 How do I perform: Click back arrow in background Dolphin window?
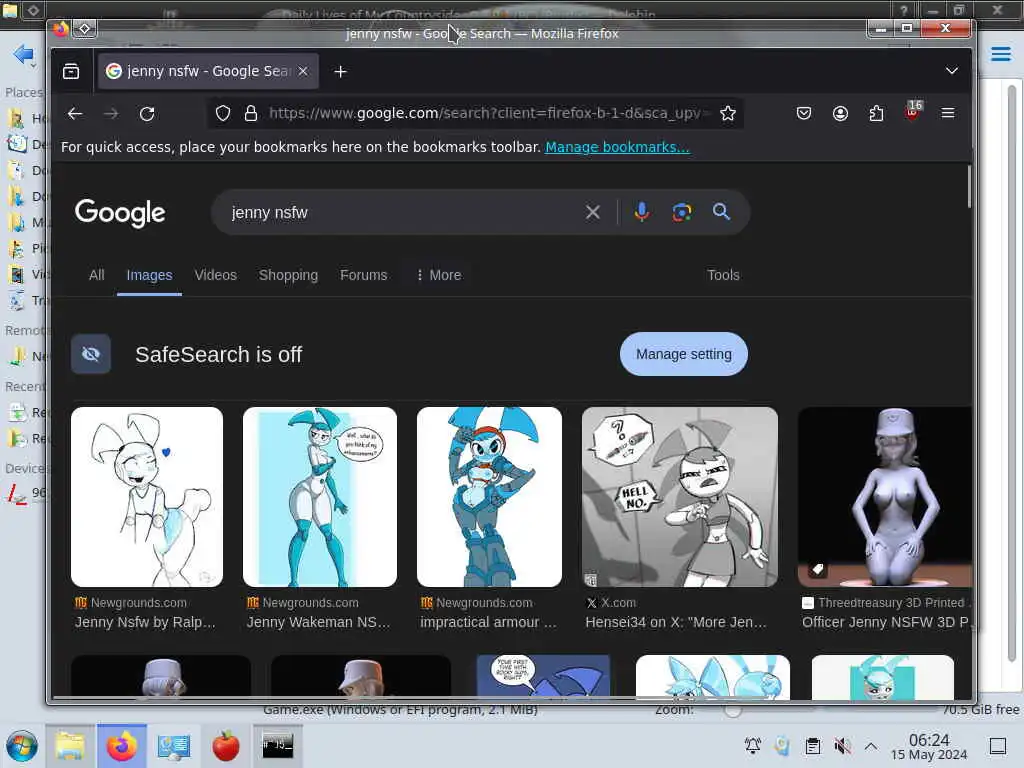pos(24,54)
